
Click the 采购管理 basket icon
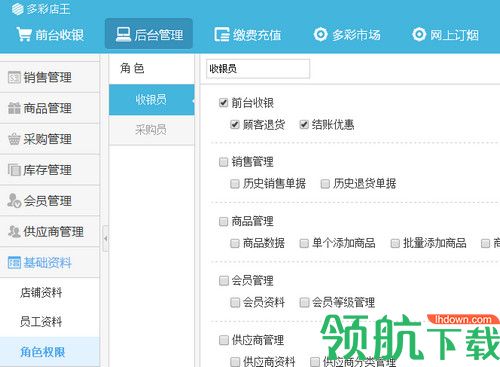(14, 139)
